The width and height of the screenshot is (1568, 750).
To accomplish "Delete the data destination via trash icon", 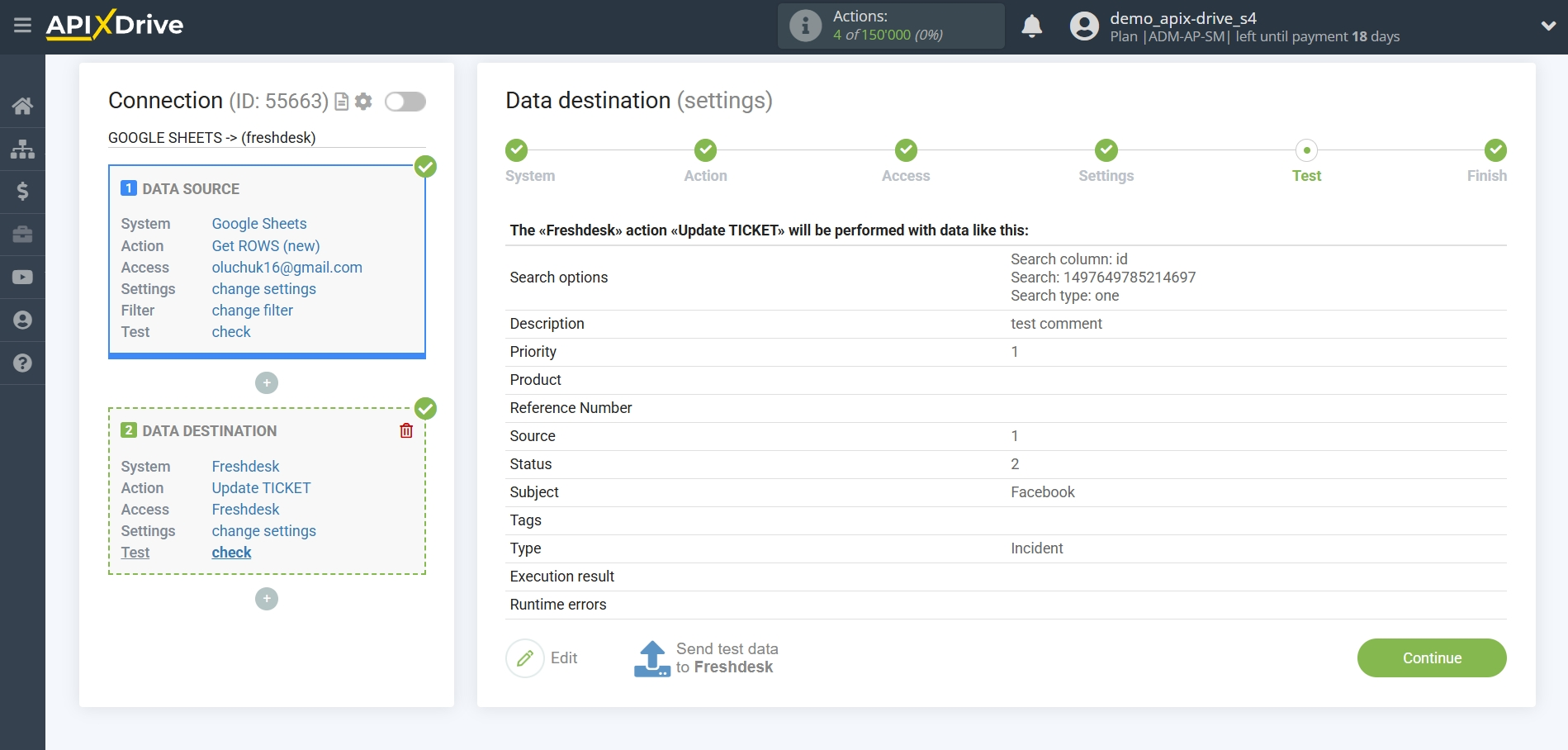I will pos(406,430).
